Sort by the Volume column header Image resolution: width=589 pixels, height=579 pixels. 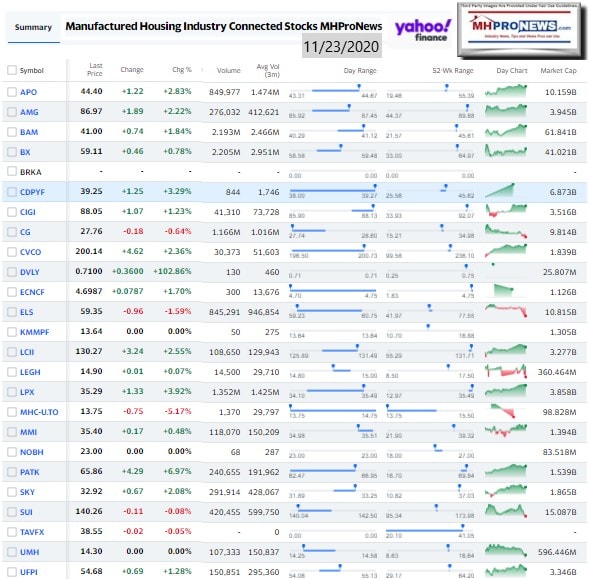coord(228,70)
